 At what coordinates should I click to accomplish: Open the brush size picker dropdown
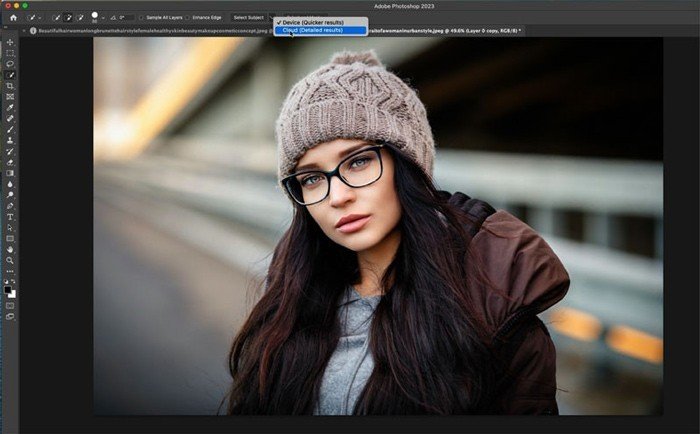click(103, 18)
